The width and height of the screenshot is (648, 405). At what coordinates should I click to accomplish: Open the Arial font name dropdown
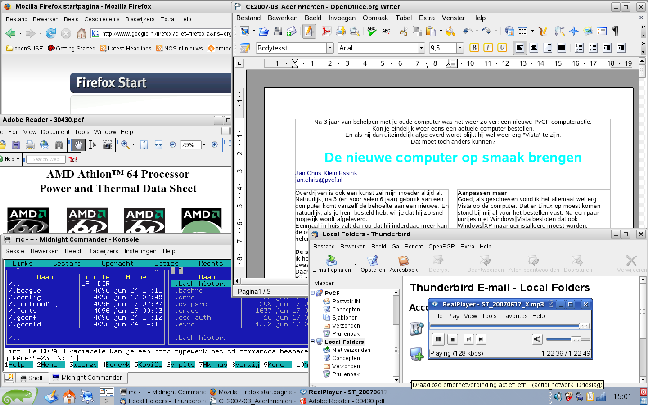pos(421,48)
